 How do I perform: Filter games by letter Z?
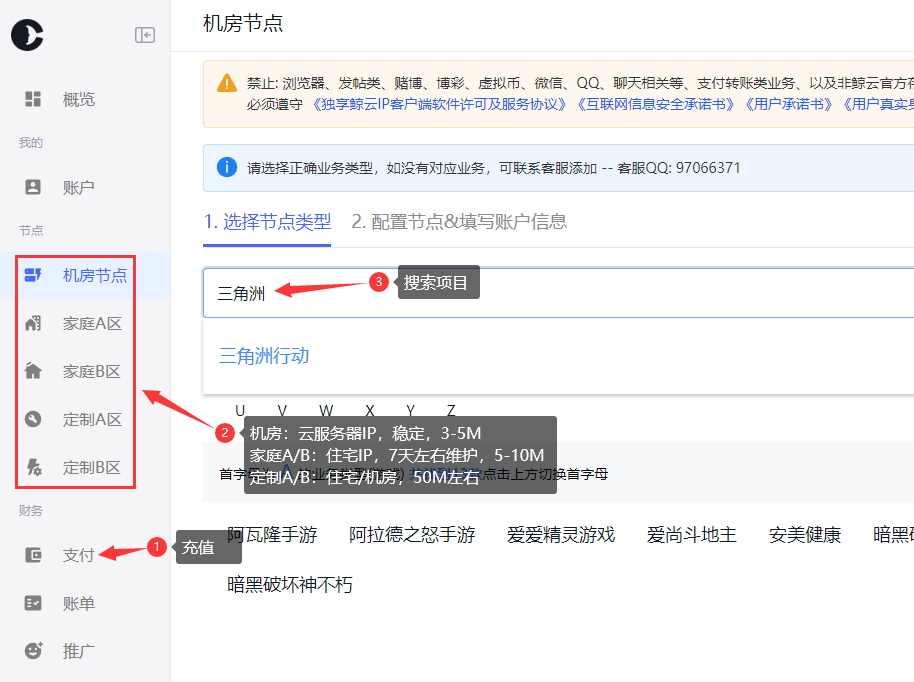[450, 410]
